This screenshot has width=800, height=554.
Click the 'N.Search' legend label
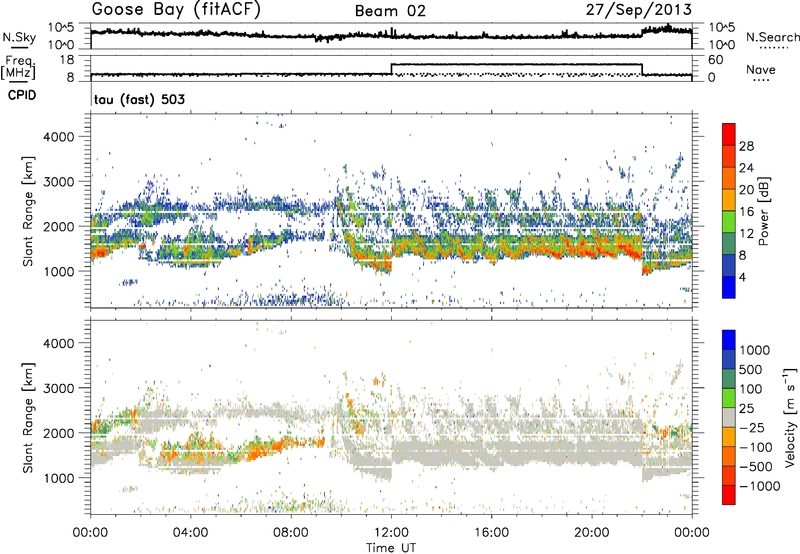(x=772, y=37)
